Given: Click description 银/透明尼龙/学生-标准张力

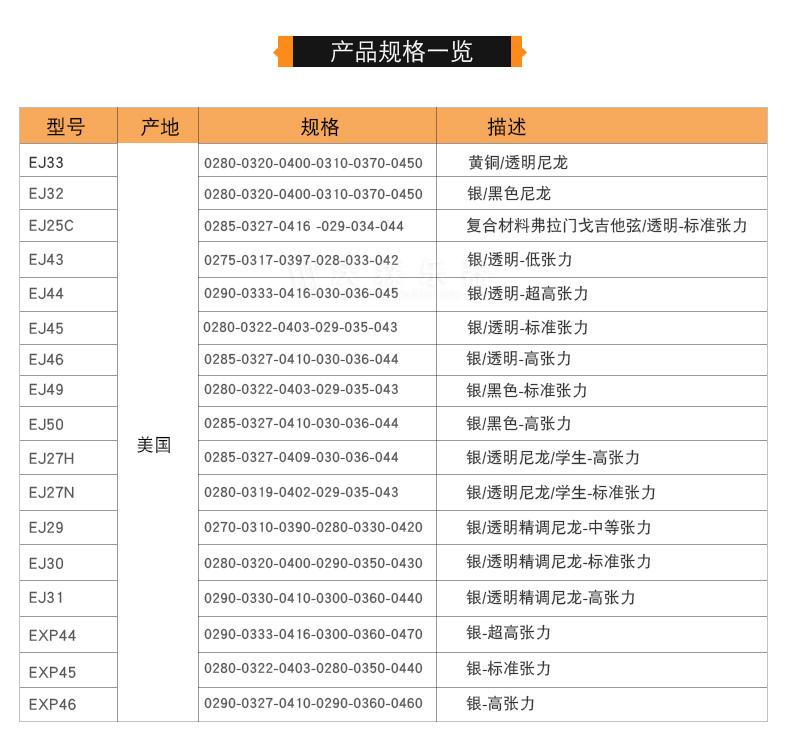Looking at the screenshot, I should (561, 492).
